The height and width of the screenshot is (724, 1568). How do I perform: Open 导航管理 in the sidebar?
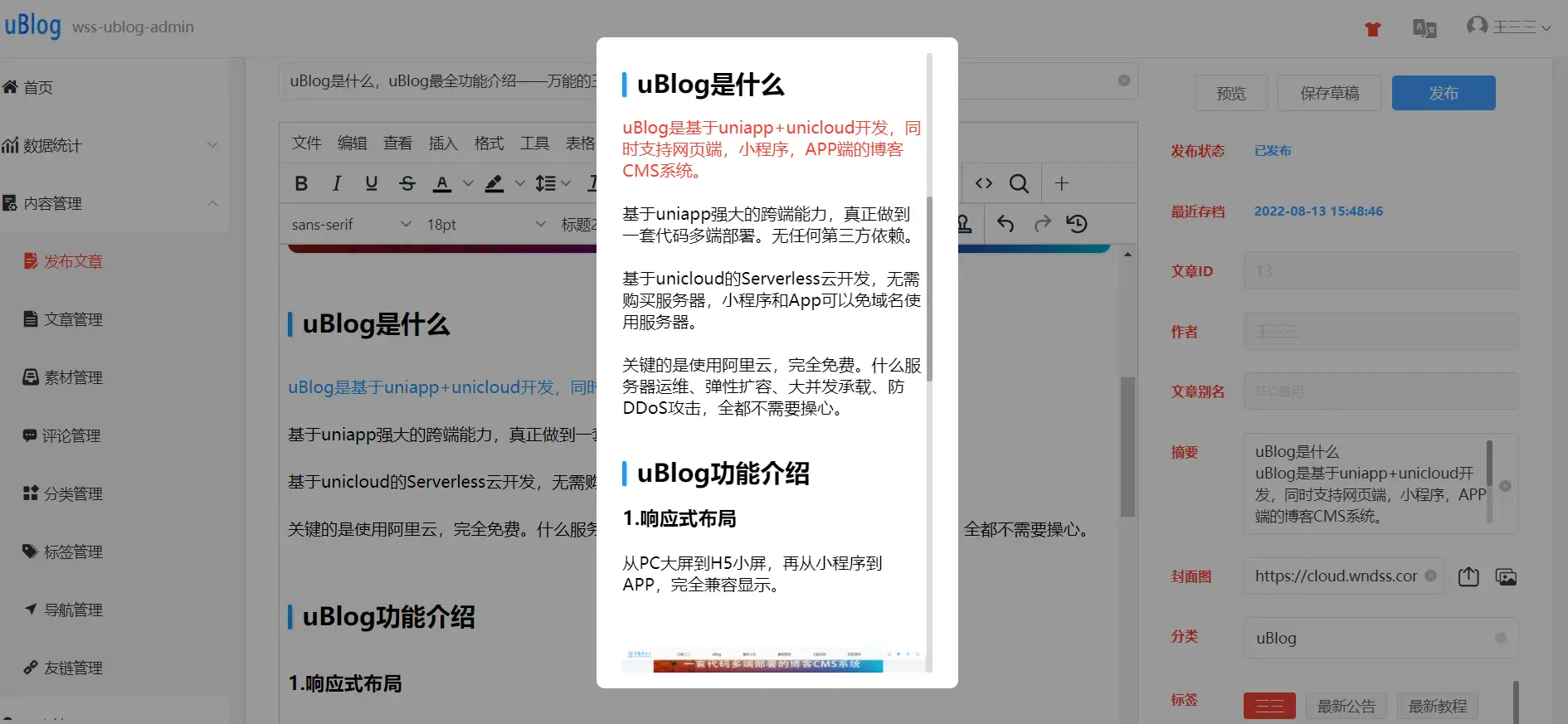(114, 610)
